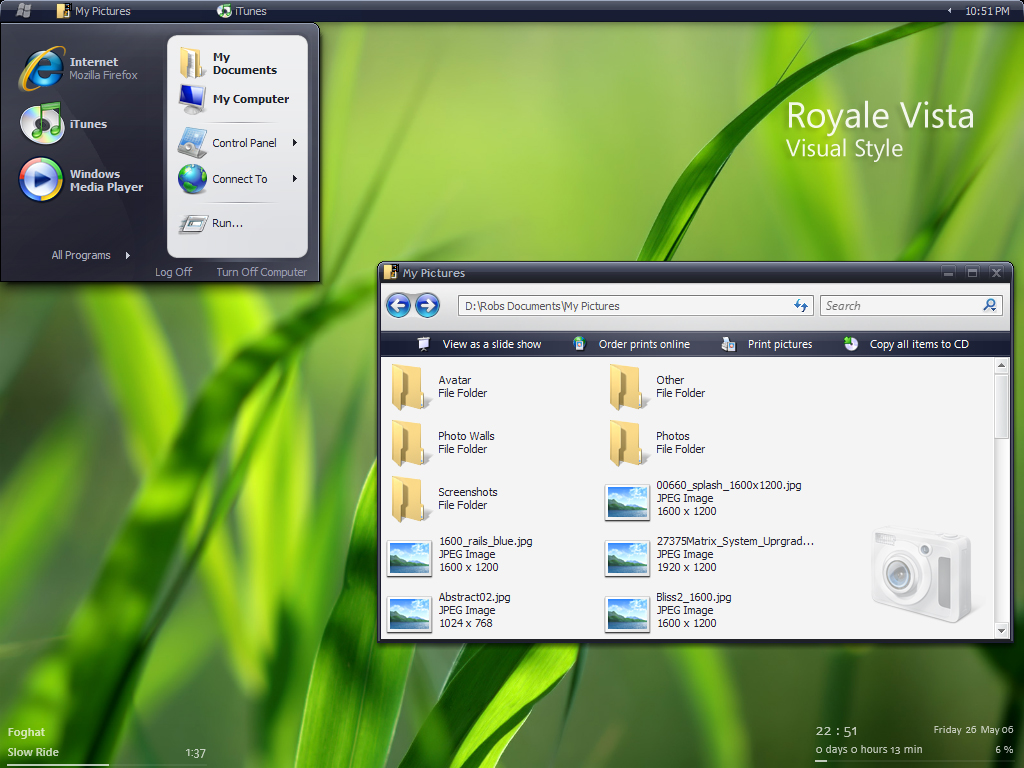Screen dimensions: 1024x768
Task: Click the Forward navigation arrow
Action: click(x=428, y=305)
